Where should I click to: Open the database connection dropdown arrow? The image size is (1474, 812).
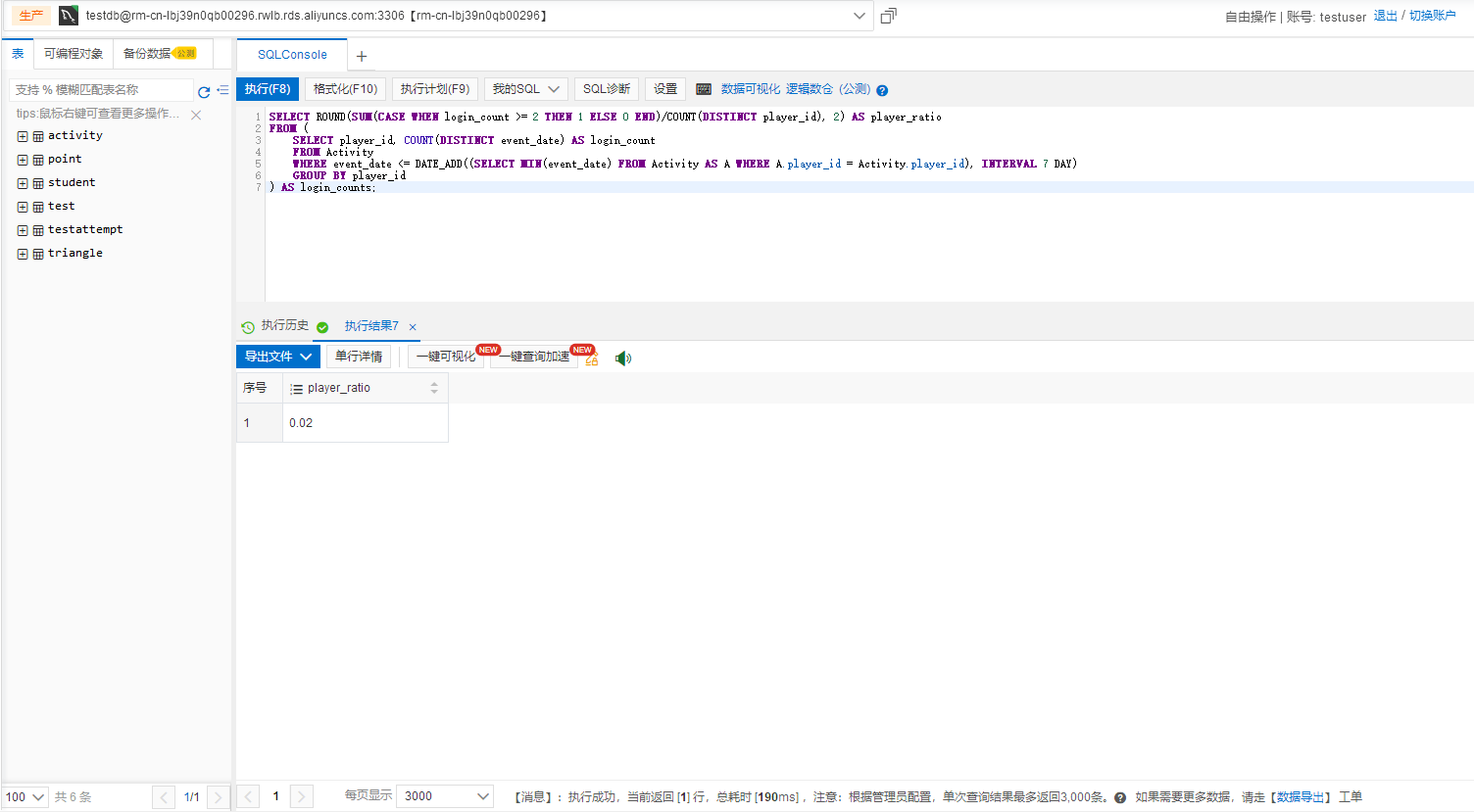pos(860,16)
